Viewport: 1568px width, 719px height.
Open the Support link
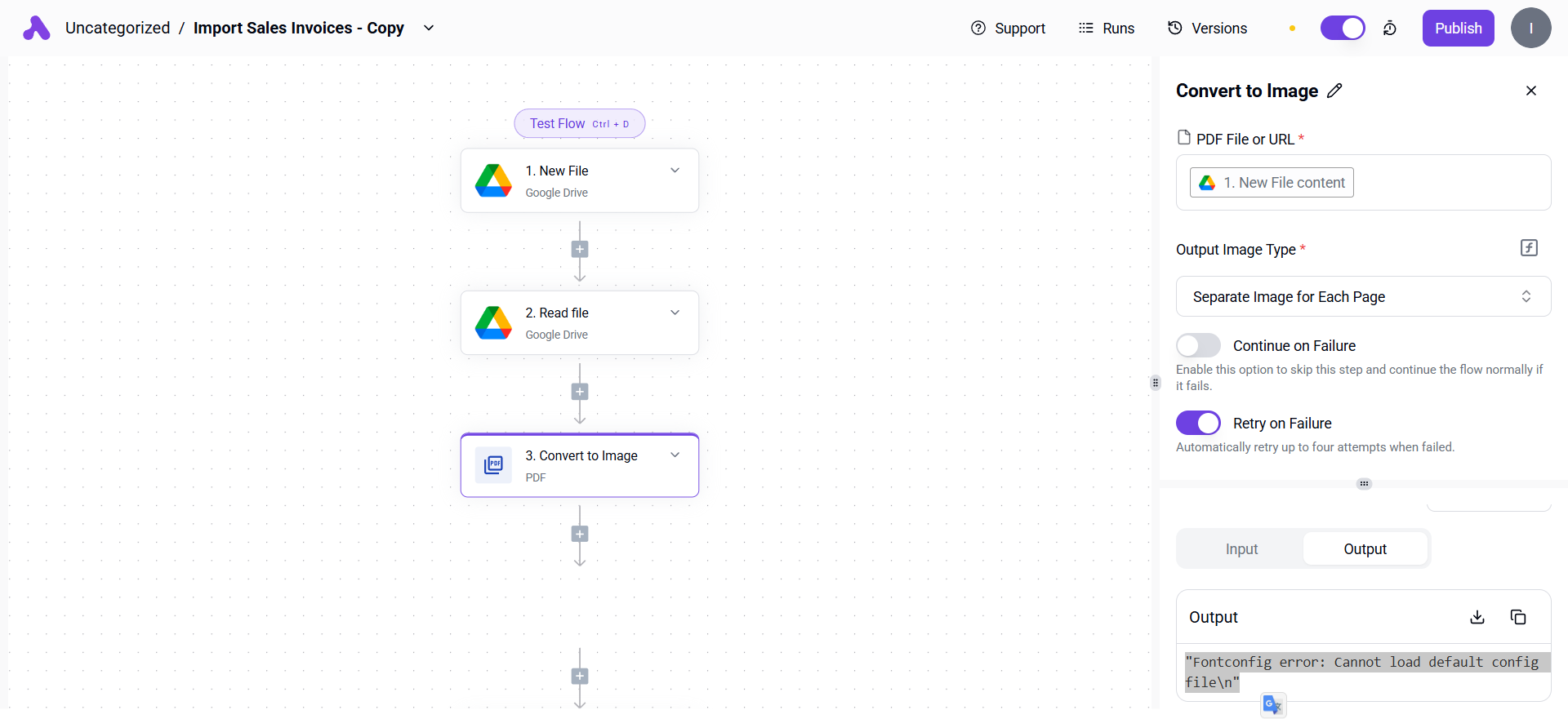click(1008, 28)
